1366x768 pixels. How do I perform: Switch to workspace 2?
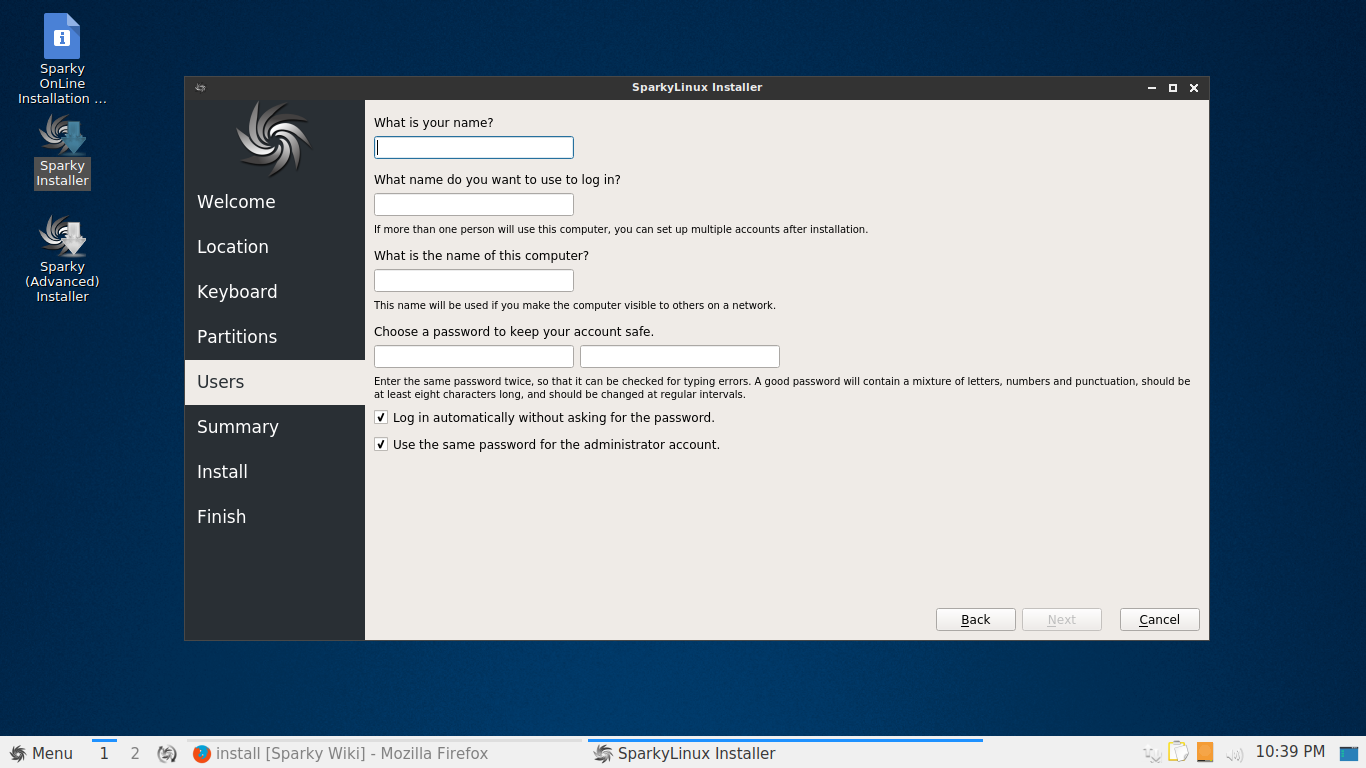click(135, 753)
